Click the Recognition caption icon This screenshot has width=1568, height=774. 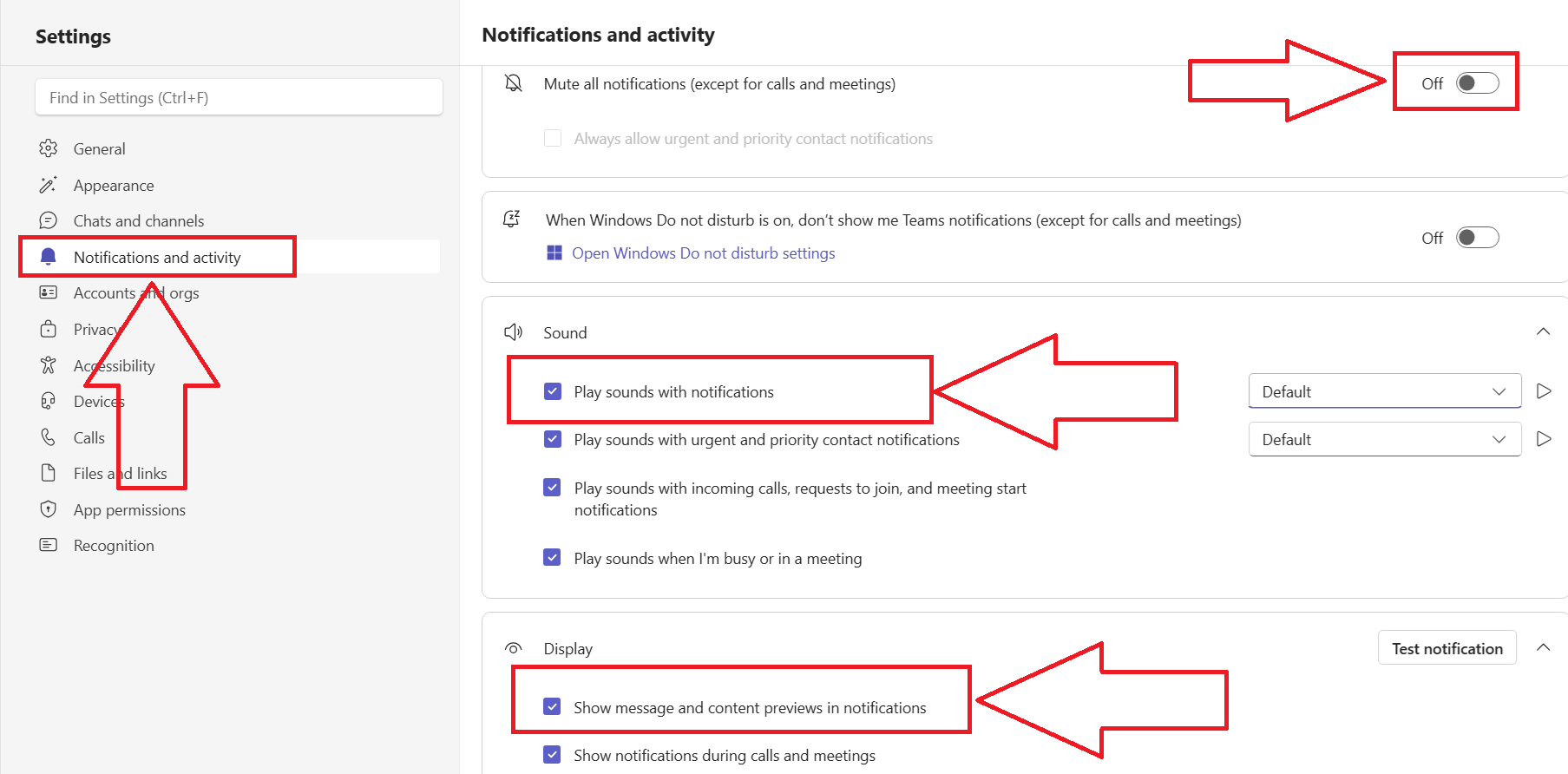[49, 545]
